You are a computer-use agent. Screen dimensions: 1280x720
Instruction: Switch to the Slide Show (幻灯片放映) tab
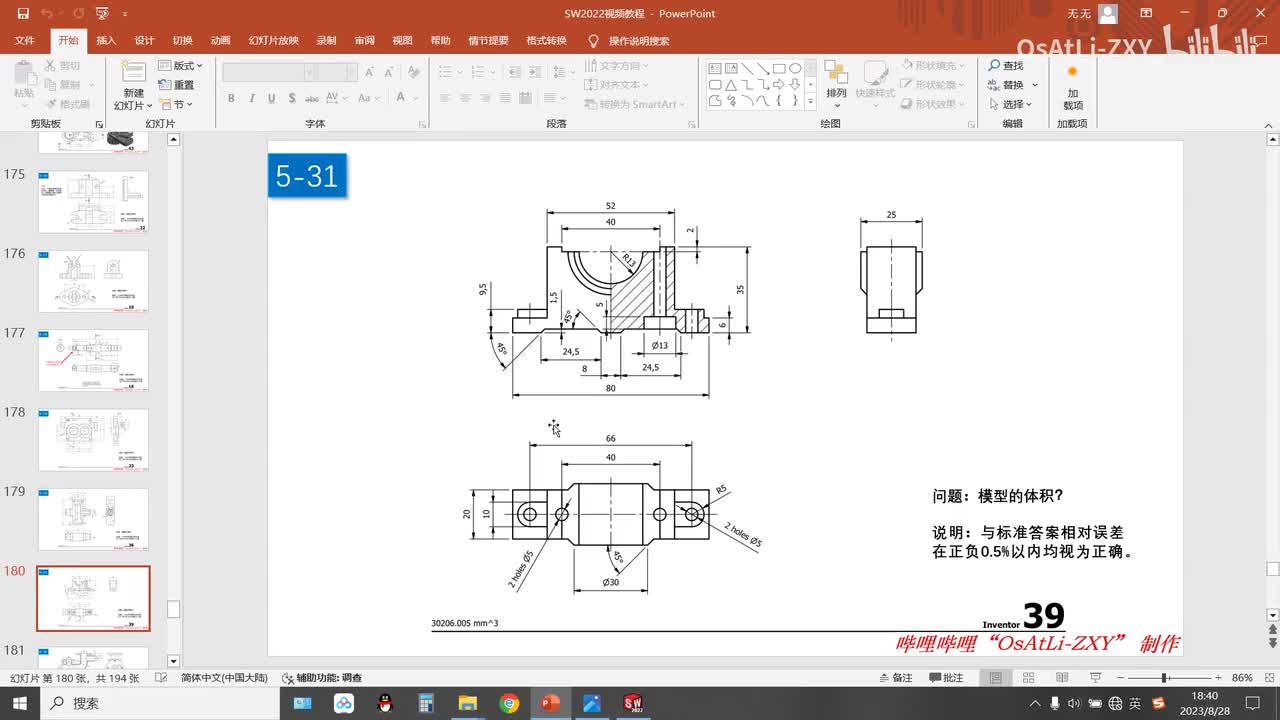pyautogui.click(x=274, y=41)
